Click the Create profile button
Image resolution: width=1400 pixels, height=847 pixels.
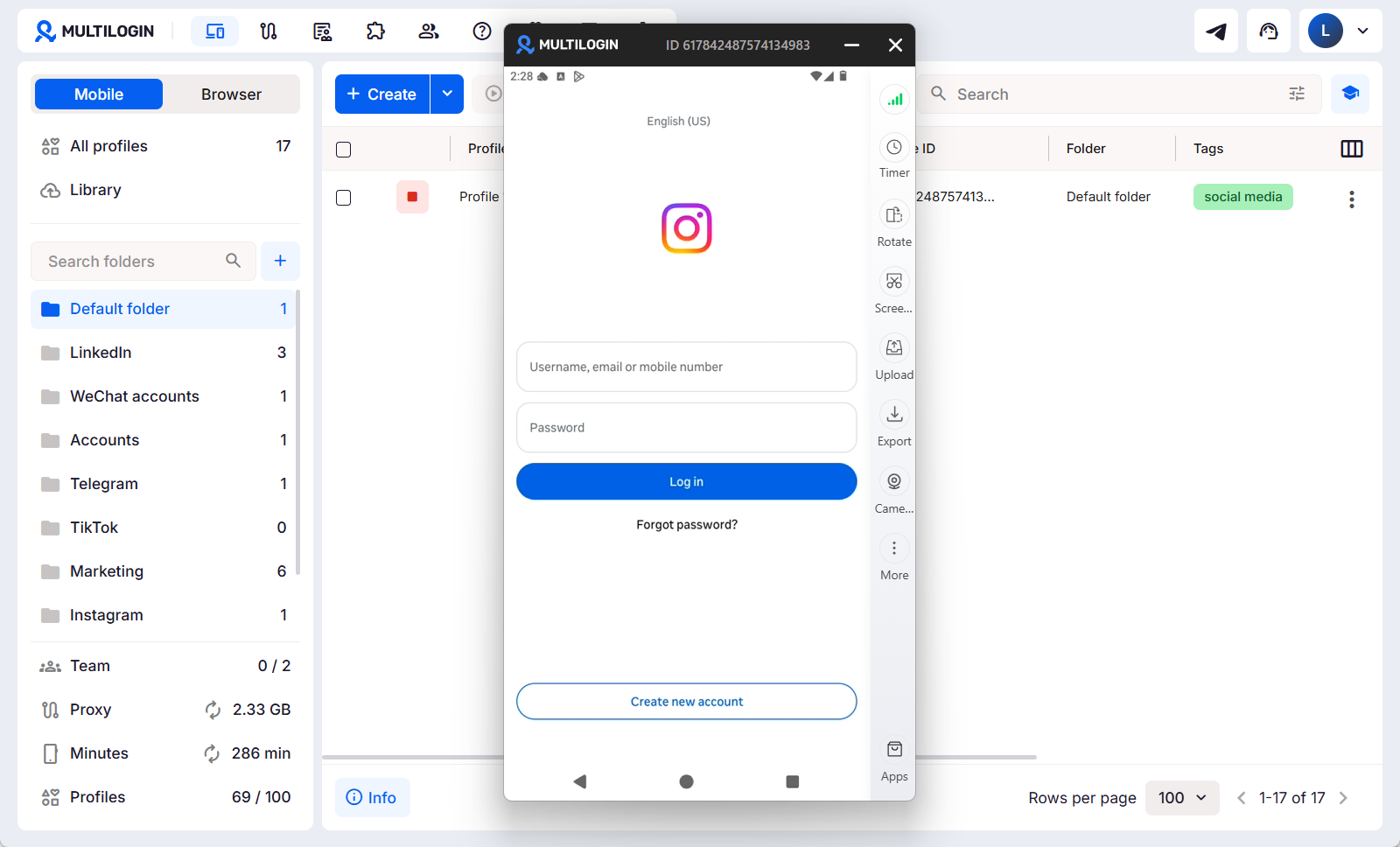pyautogui.click(x=382, y=94)
